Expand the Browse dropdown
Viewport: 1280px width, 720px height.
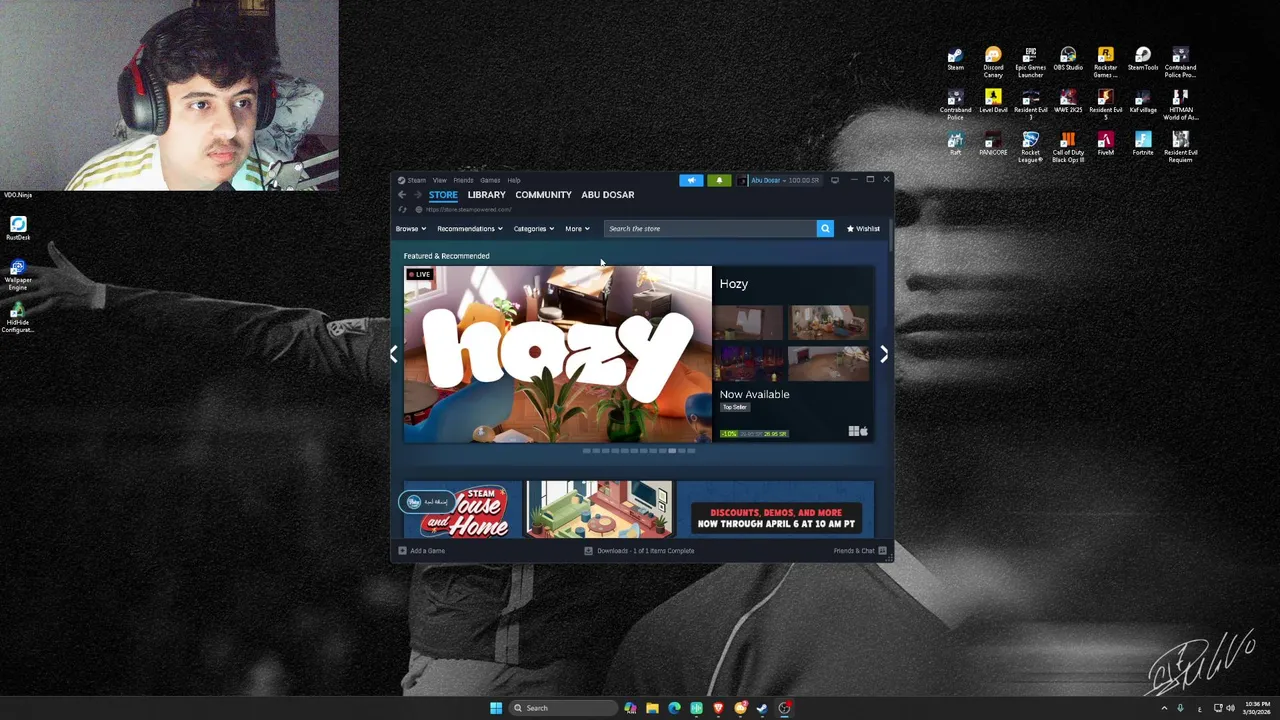(x=411, y=229)
